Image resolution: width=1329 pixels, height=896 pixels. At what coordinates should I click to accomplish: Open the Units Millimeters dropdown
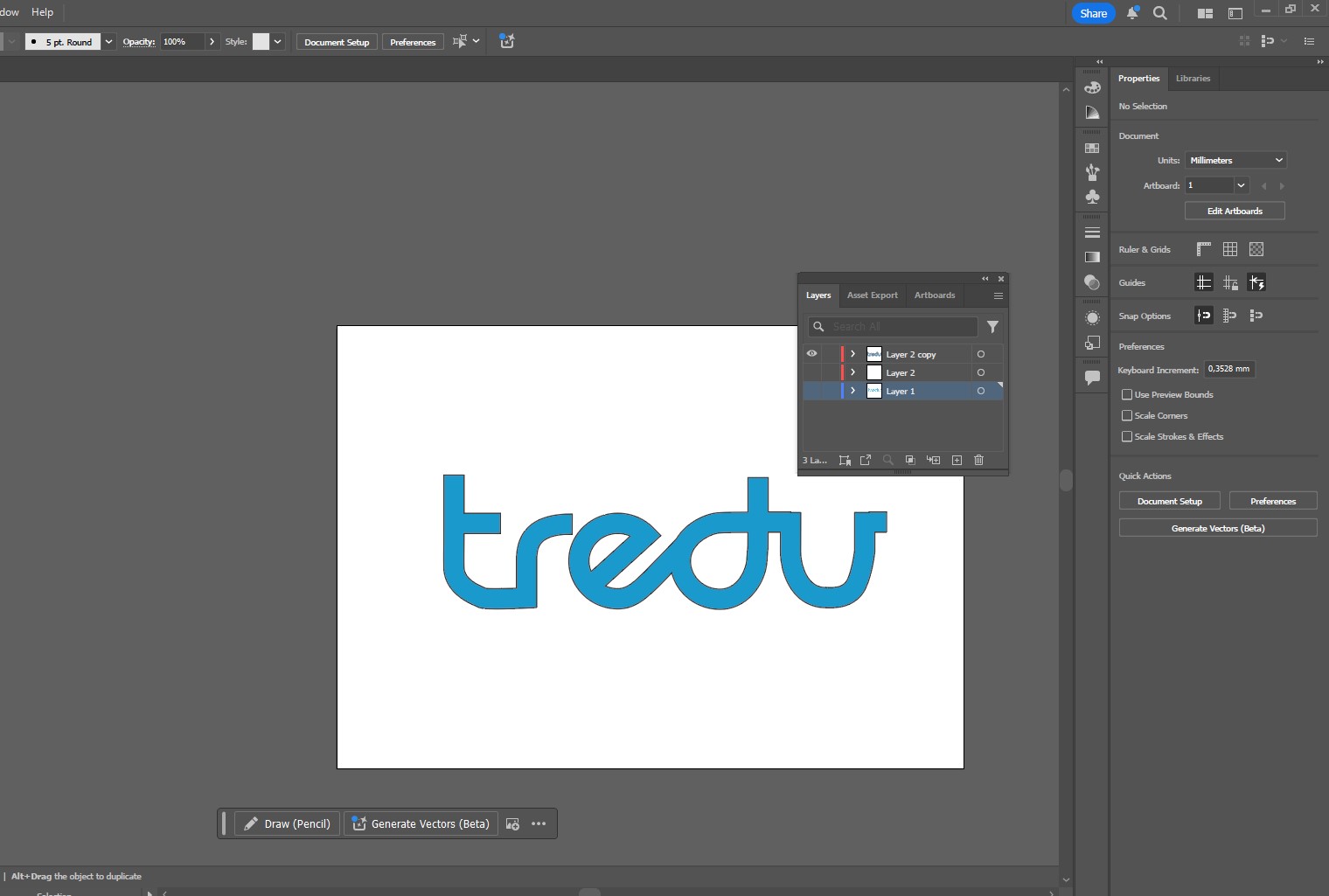tap(1236, 160)
